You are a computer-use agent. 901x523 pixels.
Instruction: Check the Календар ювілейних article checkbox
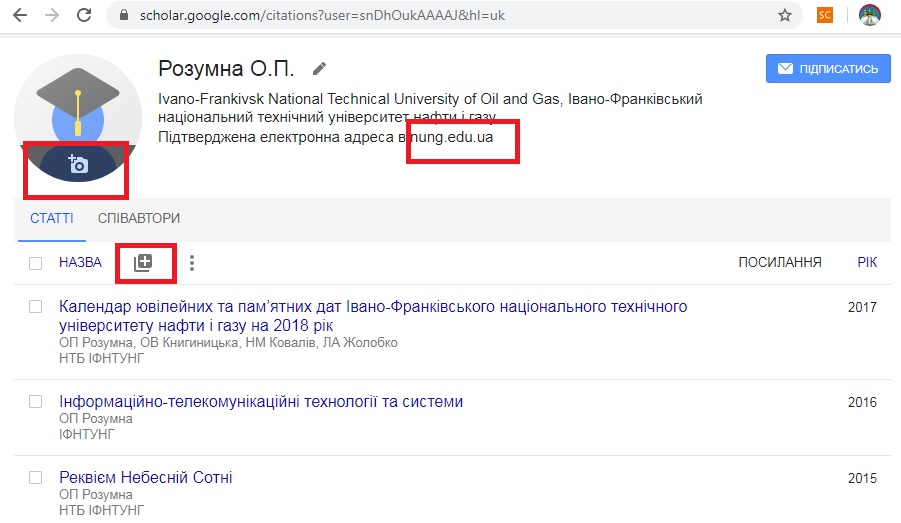pos(36,306)
